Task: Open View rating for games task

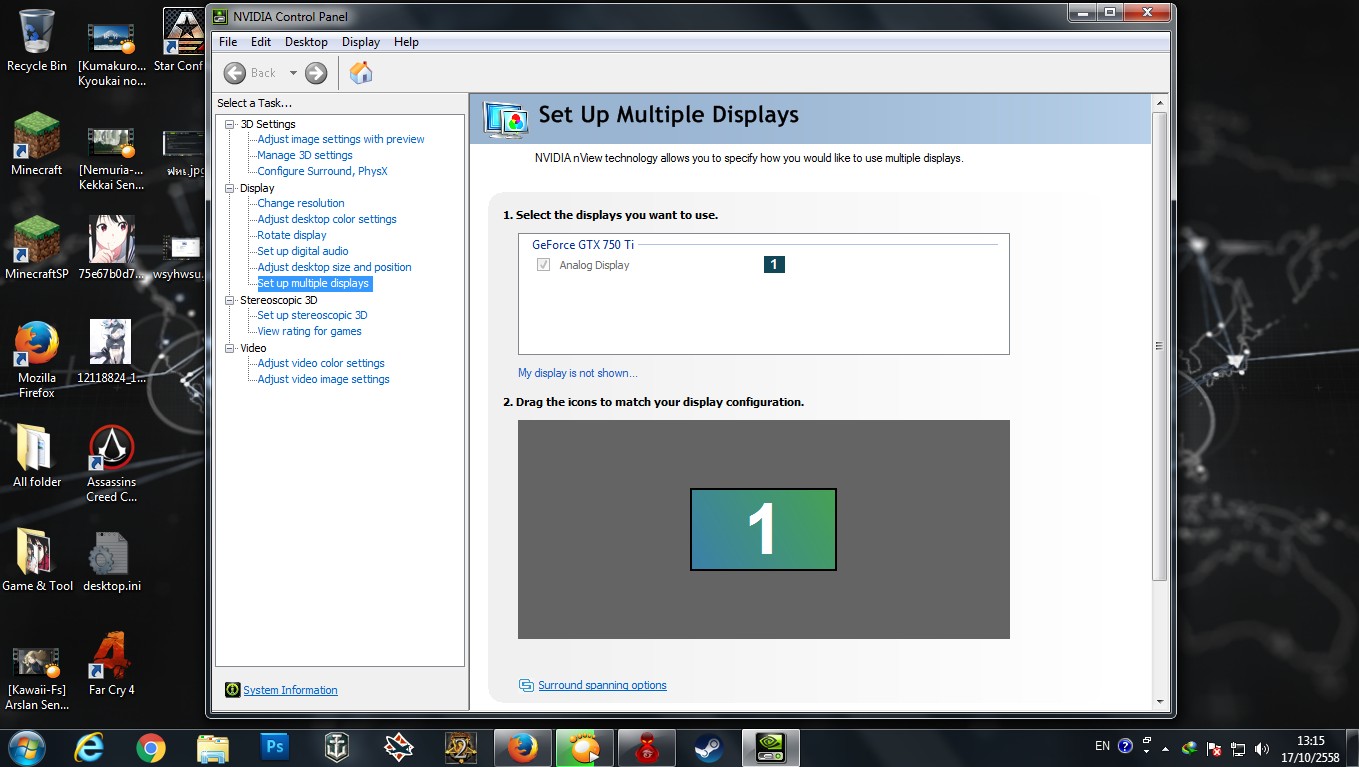Action: tap(309, 331)
